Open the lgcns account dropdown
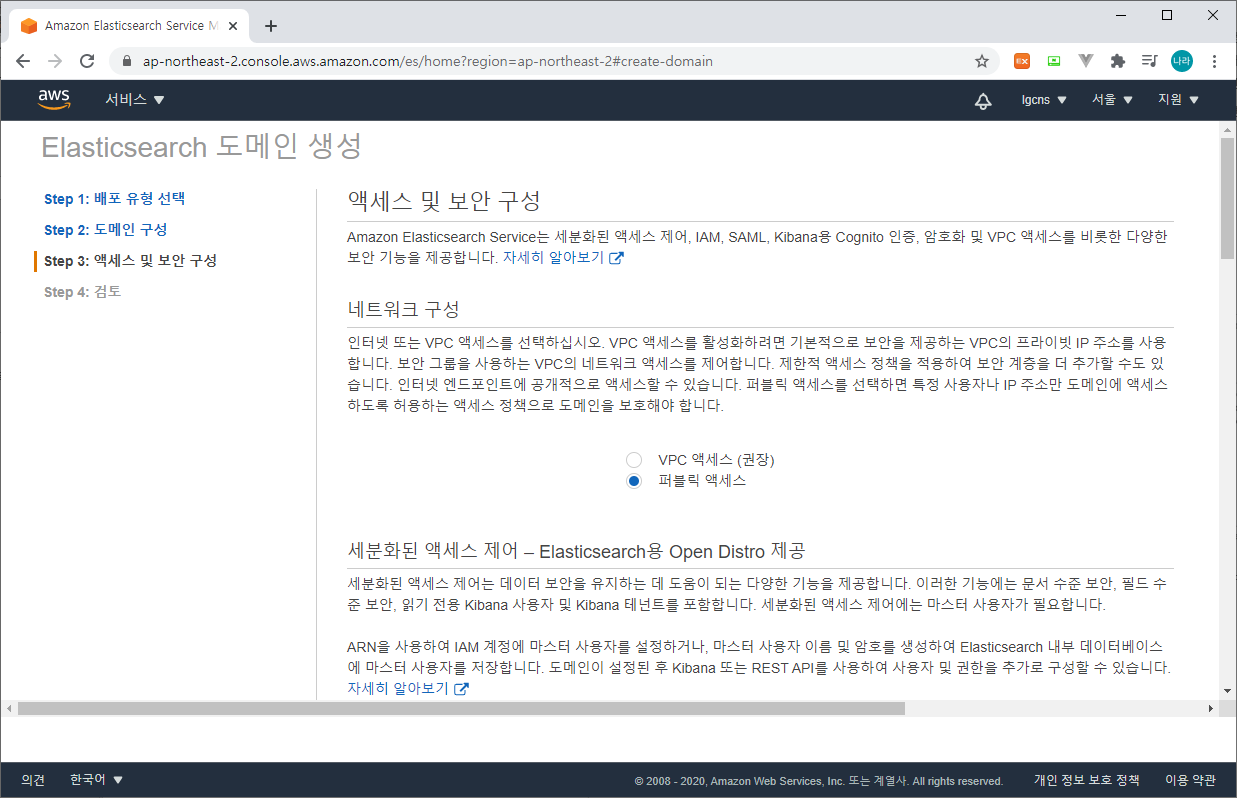 point(1044,100)
